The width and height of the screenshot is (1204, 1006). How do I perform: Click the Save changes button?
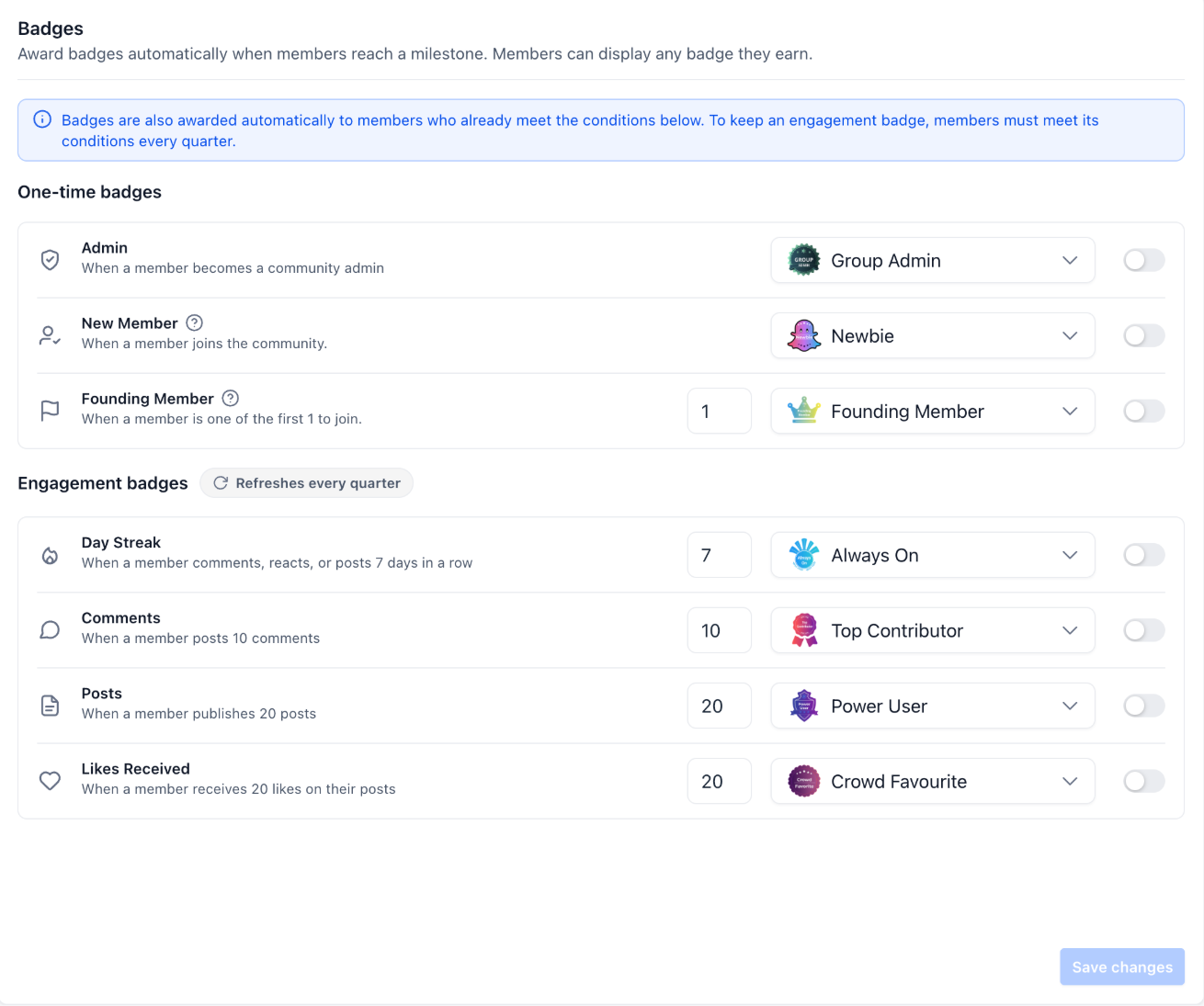1122,966
